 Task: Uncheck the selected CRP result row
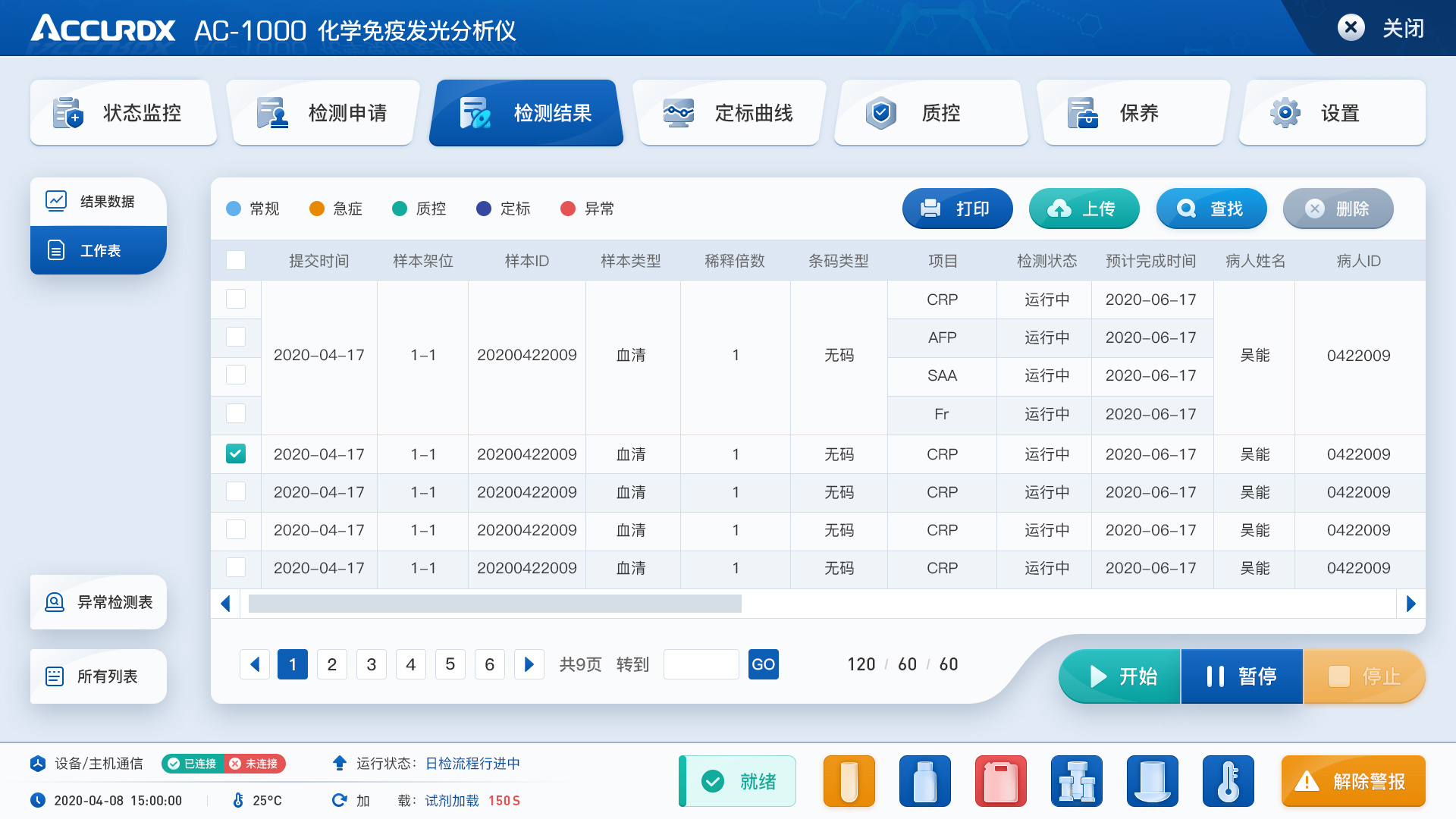click(236, 453)
